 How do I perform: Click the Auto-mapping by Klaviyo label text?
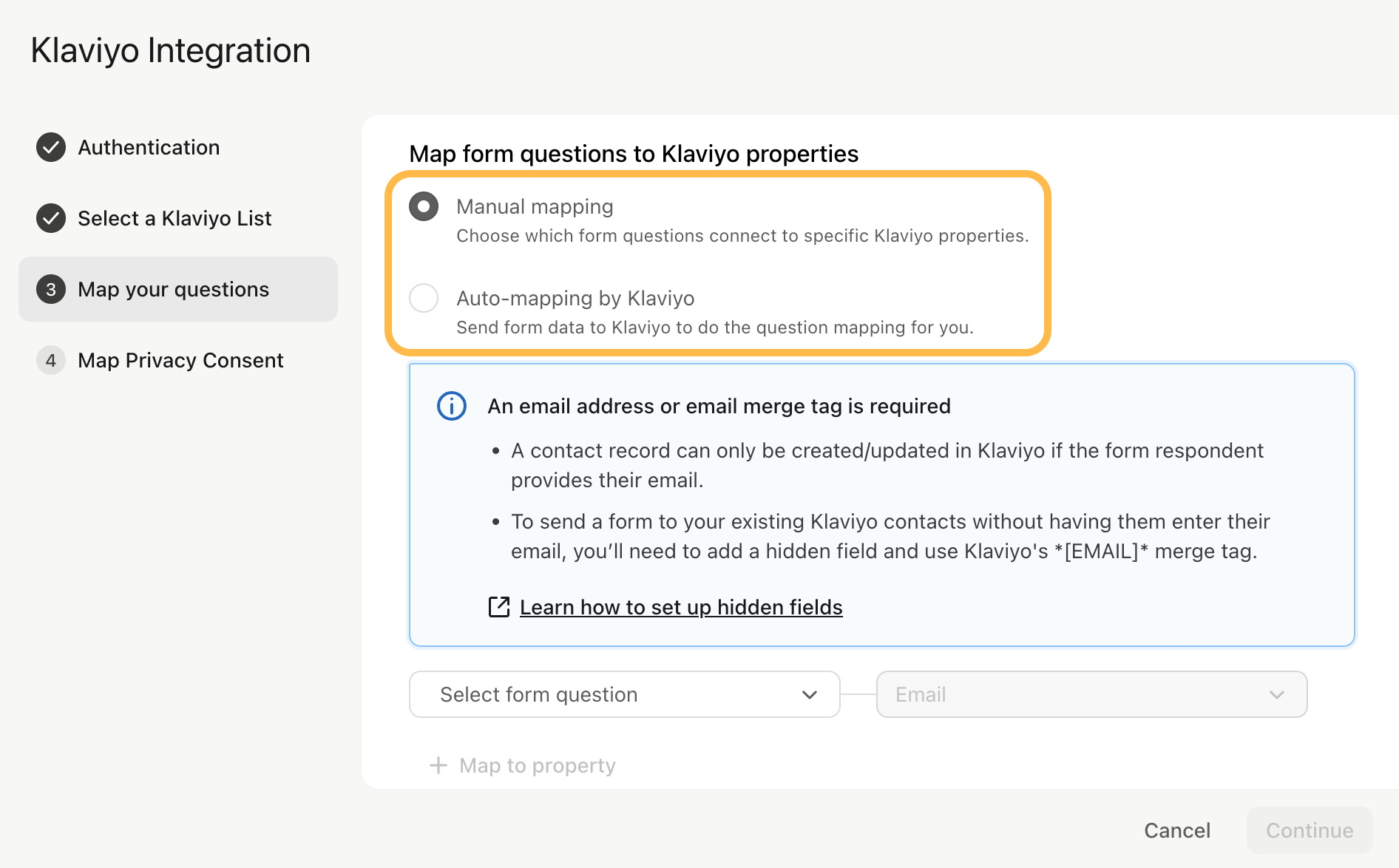[x=575, y=298]
